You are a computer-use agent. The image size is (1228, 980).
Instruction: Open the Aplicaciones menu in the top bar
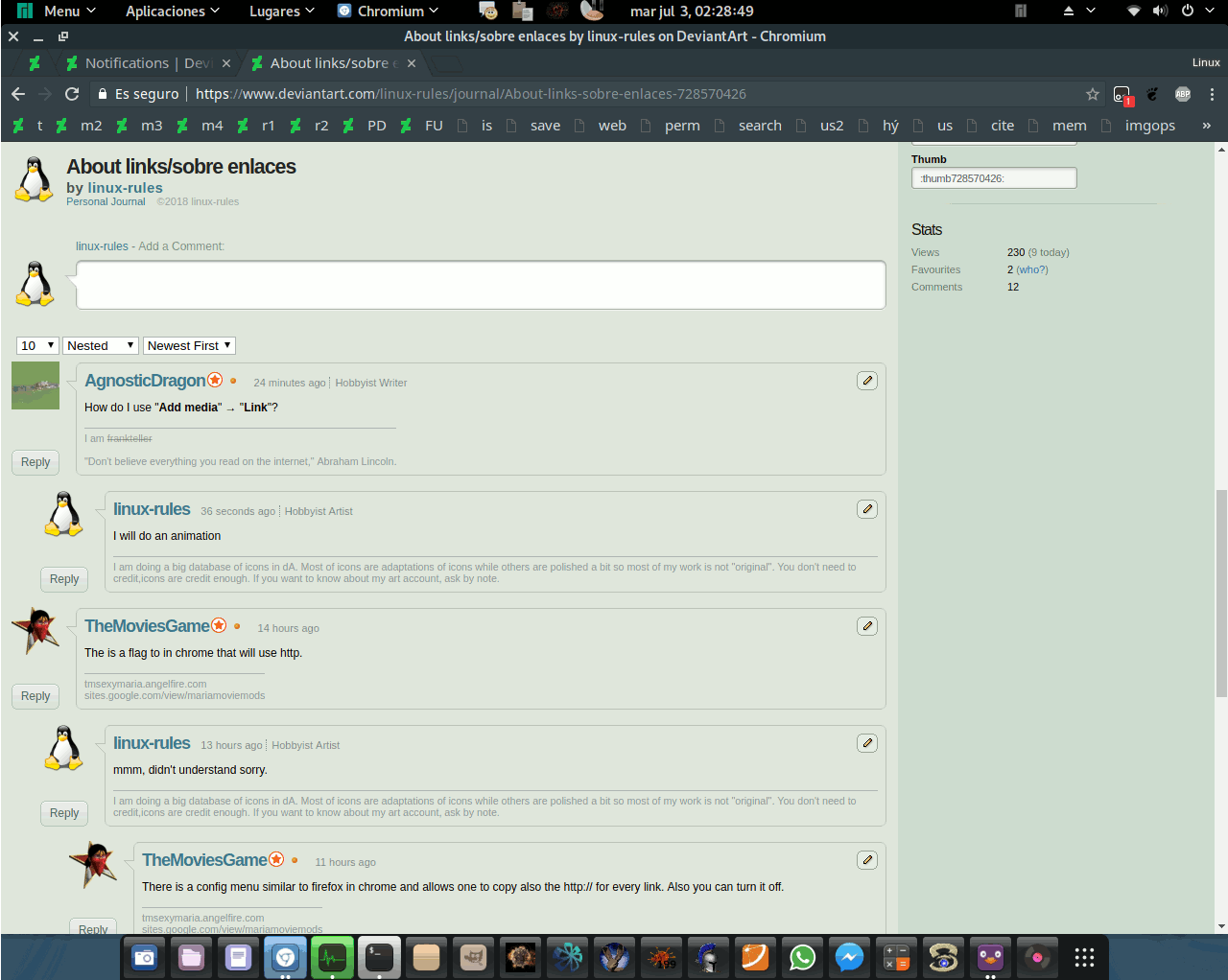[165, 12]
